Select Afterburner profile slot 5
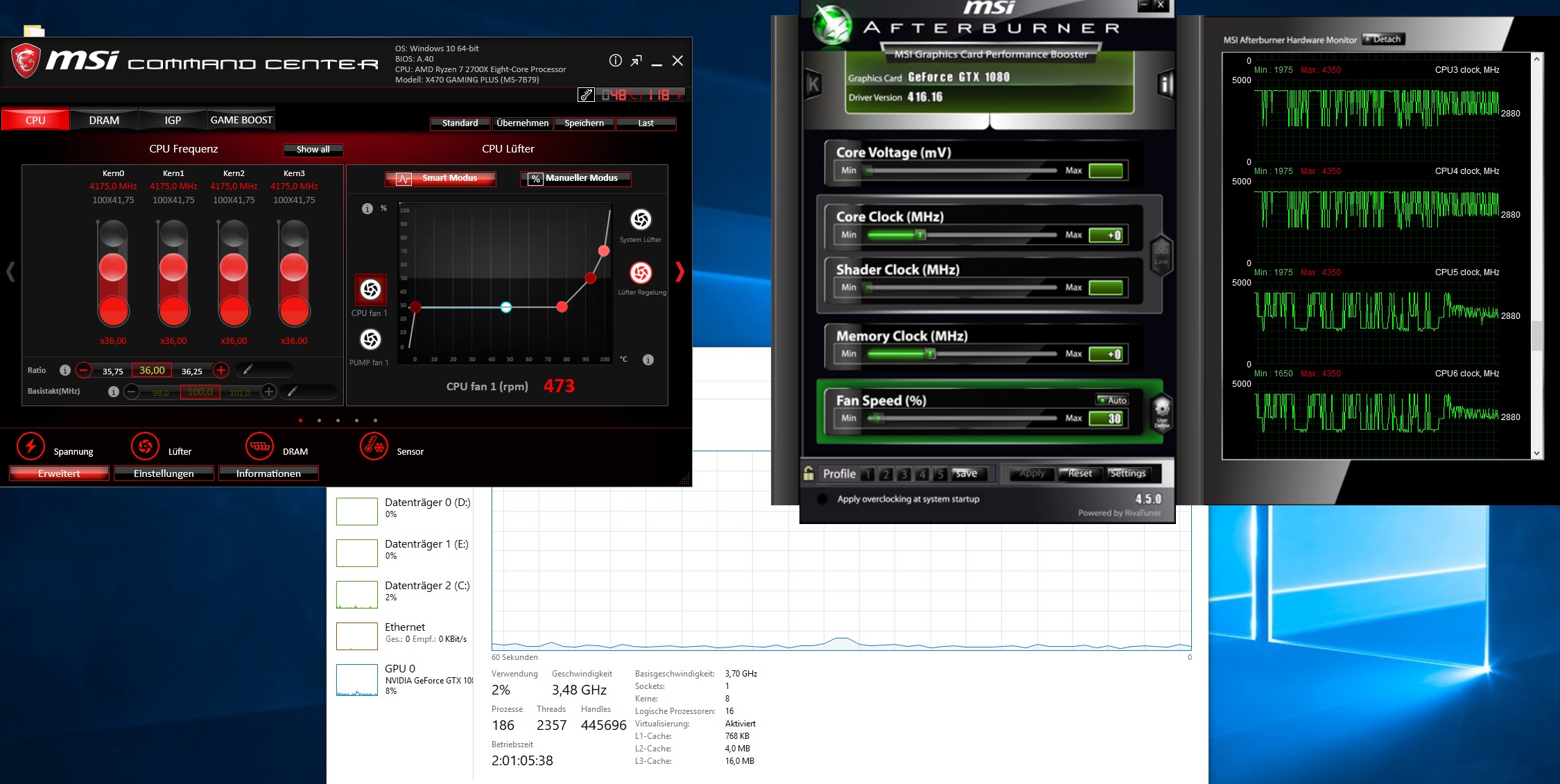Image resolution: width=1560 pixels, height=784 pixels. click(939, 474)
